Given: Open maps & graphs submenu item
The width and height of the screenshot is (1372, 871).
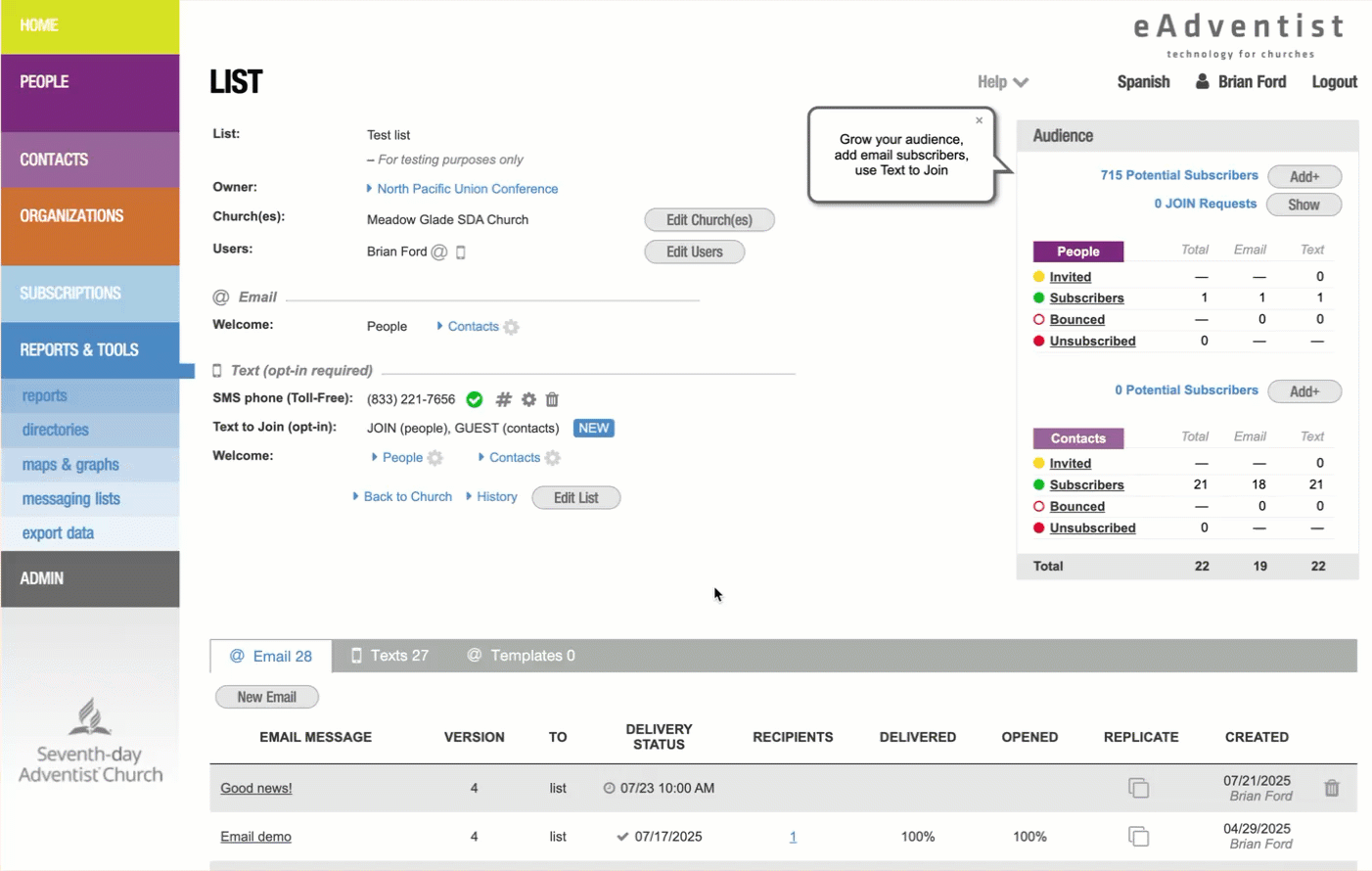Looking at the screenshot, I should tap(90, 465).
